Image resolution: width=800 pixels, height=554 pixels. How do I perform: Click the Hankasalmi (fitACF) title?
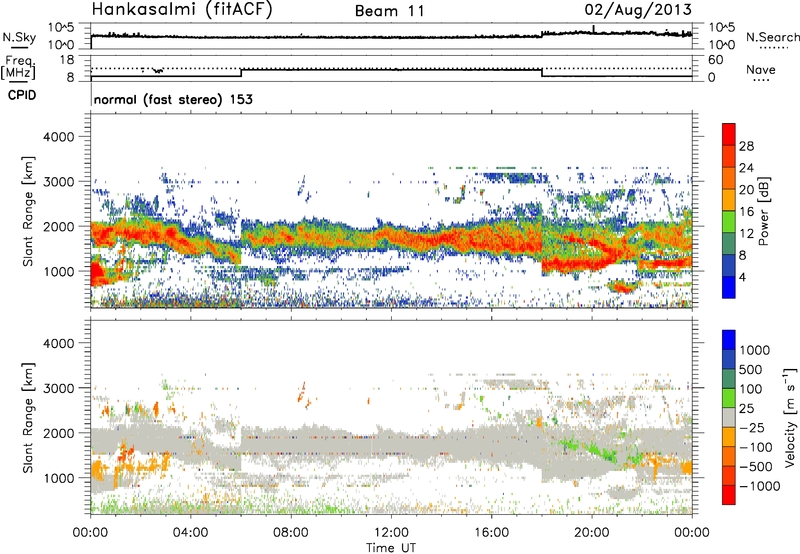182,10
